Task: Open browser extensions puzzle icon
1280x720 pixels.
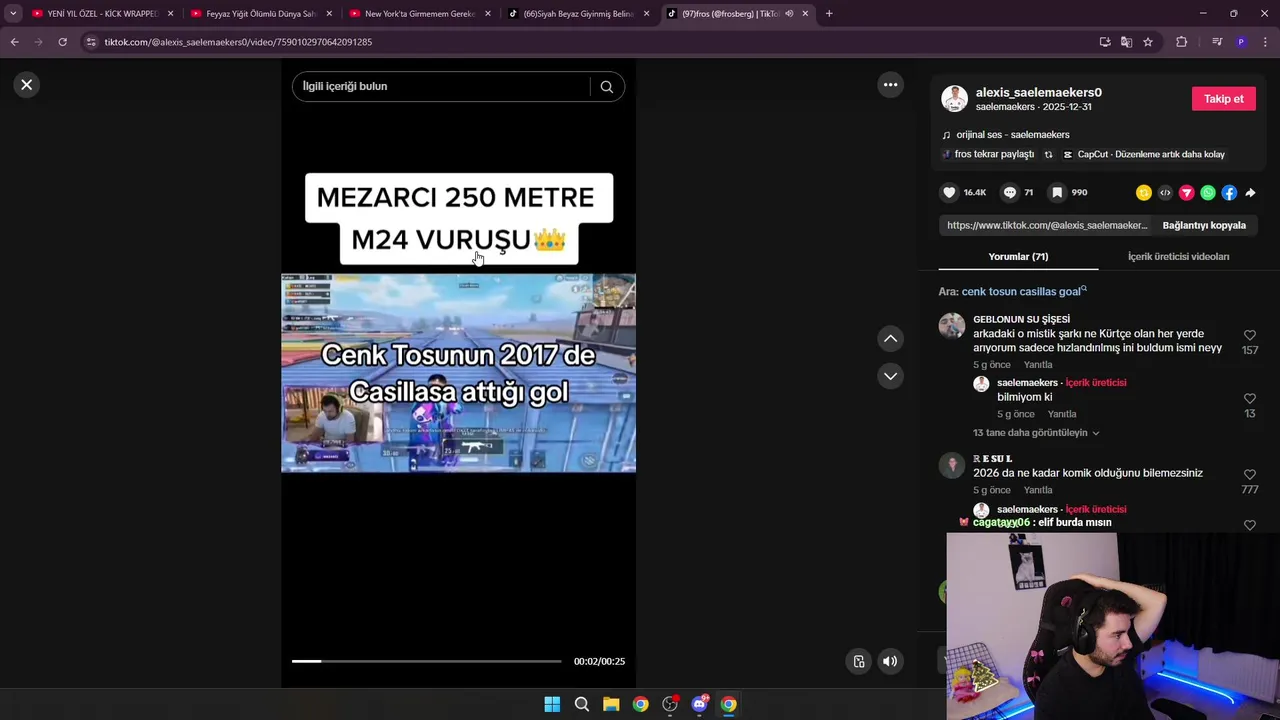Action: 1181,42
